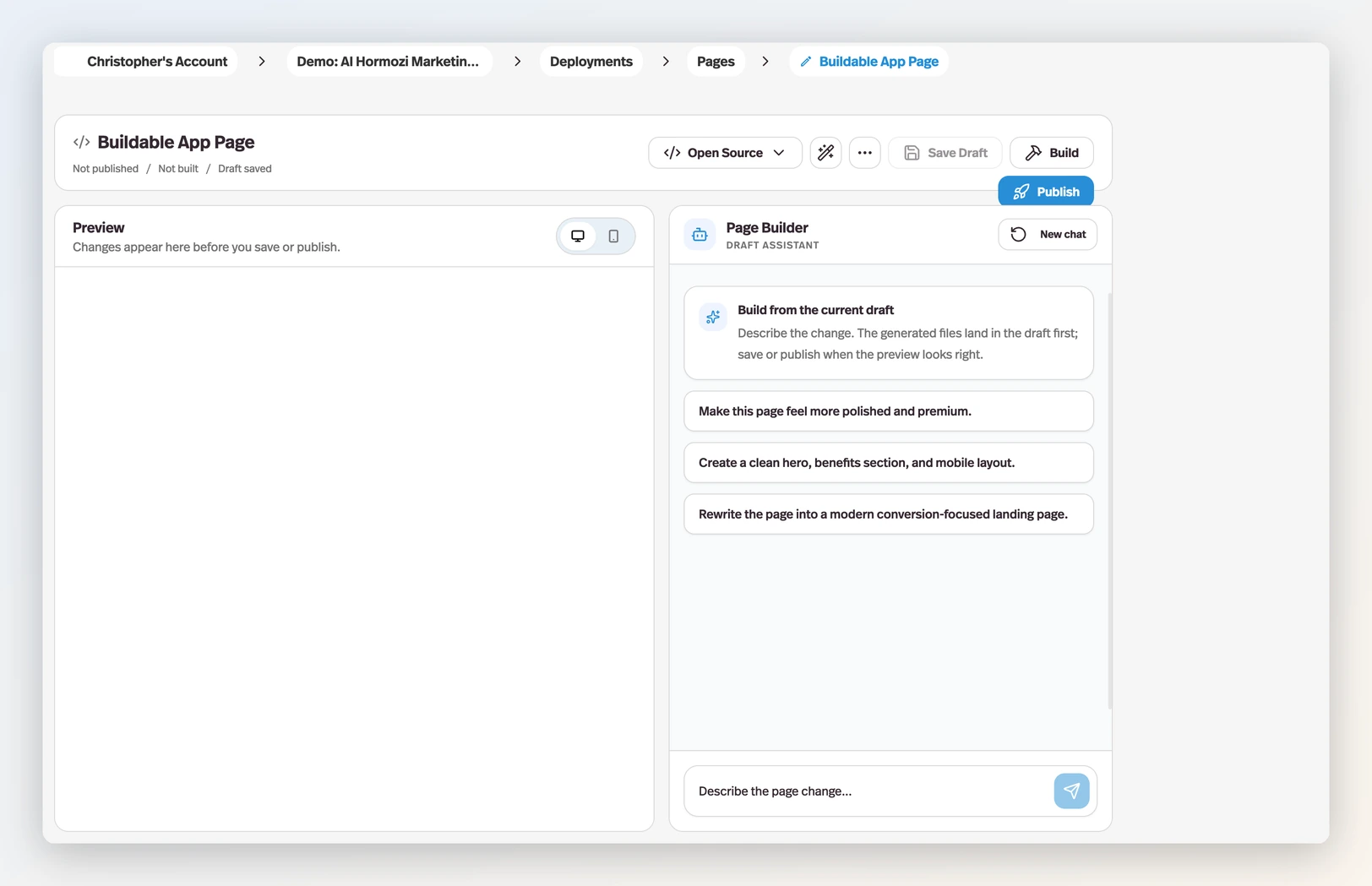Viewport: 1372px width, 886px height.
Task: Click the 'Not built' status text
Action: tap(178, 169)
